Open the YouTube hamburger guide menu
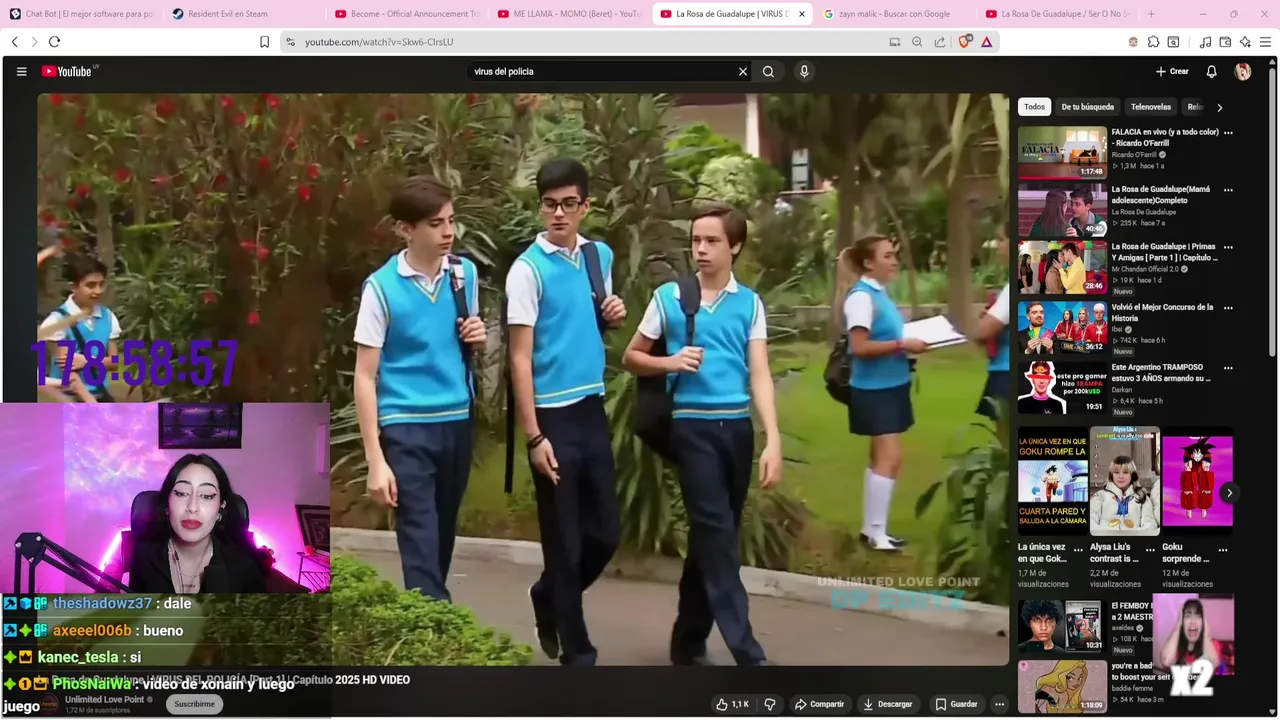Viewport: 1280px width, 720px height. [21, 71]
